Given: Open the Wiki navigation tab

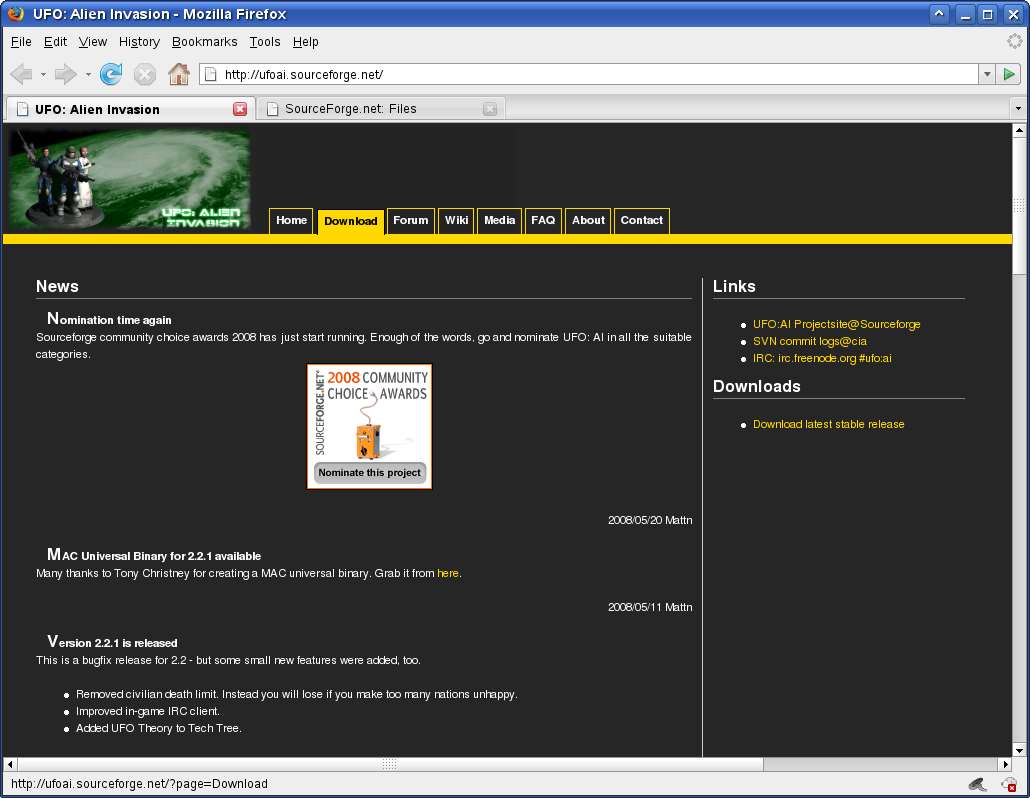Looking at the screenshot, I should [456, 221].
